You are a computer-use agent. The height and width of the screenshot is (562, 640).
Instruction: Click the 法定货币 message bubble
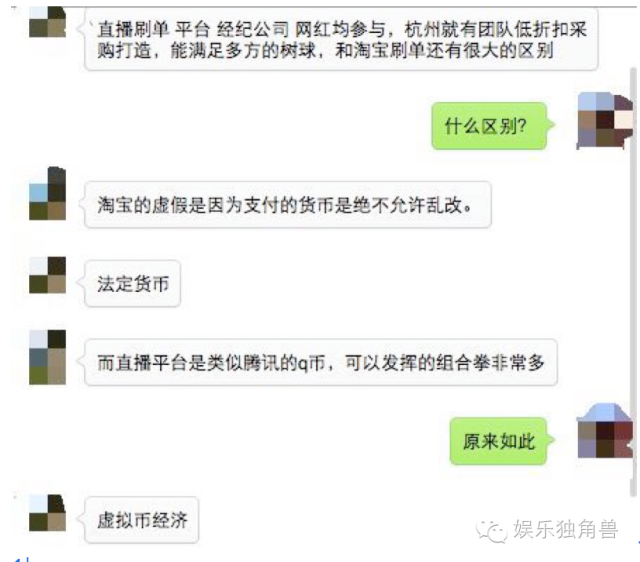click(132, 283)
